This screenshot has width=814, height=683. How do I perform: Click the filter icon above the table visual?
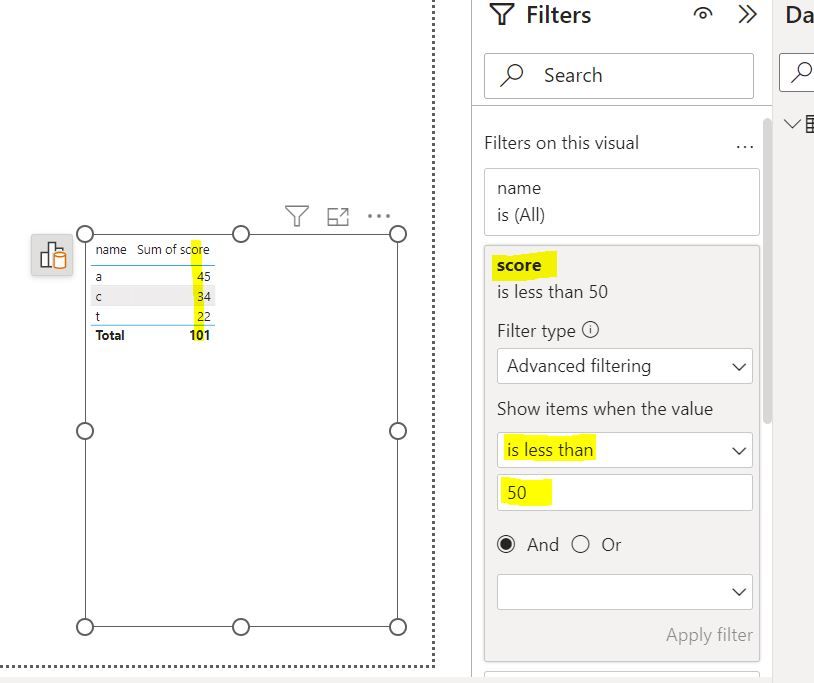pyautogui.click(x=296, y=216)
